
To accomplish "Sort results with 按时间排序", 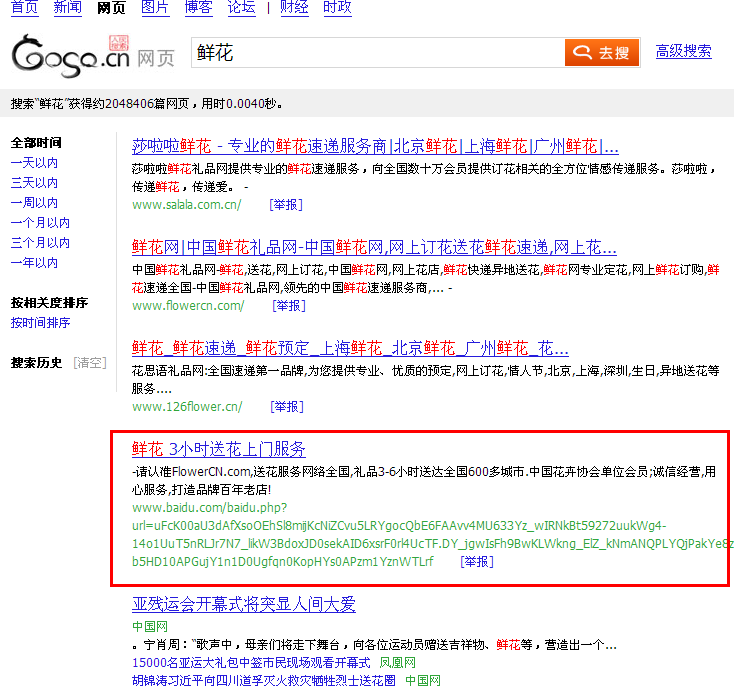I will click(x=40, y=323).
